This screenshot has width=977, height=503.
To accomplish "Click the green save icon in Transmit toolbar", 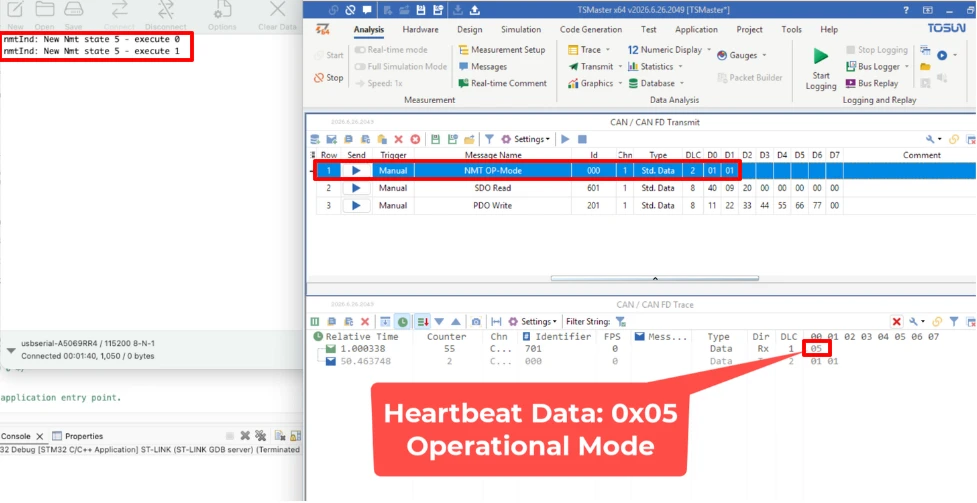I will (x=436, y=139).
